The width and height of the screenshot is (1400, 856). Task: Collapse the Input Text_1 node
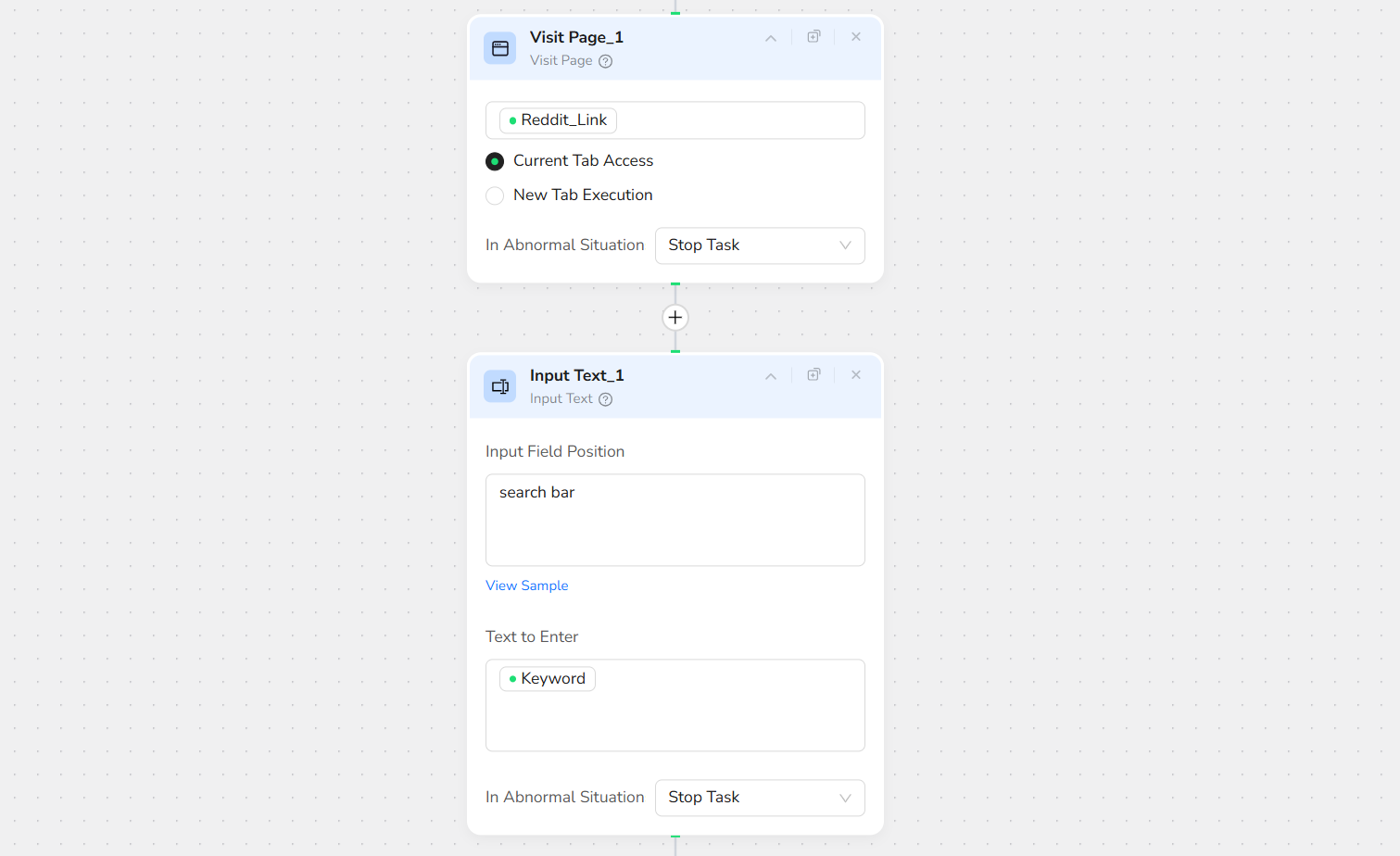coord(771,376)
